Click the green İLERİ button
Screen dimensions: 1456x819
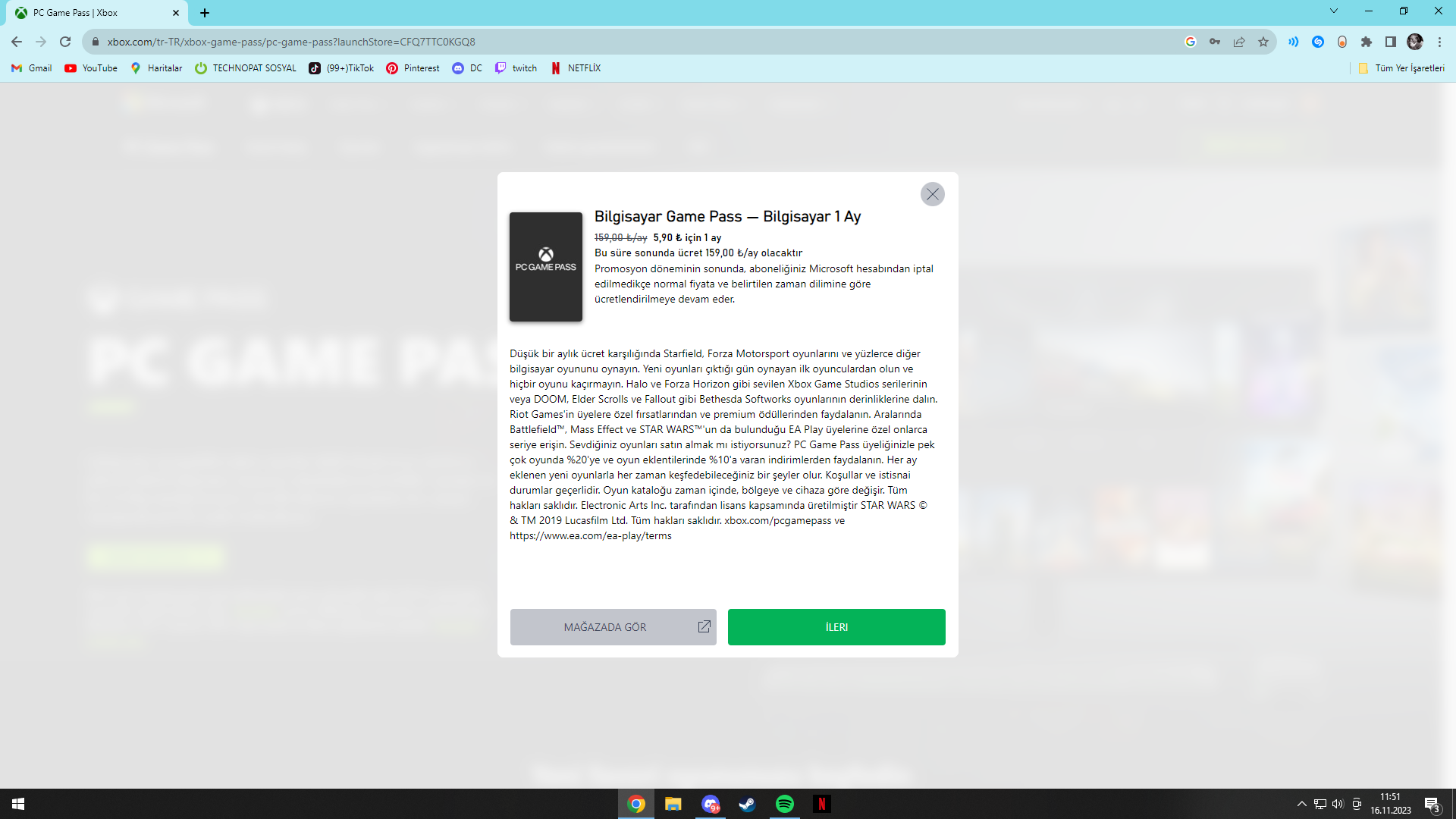(x=836, y=627)
